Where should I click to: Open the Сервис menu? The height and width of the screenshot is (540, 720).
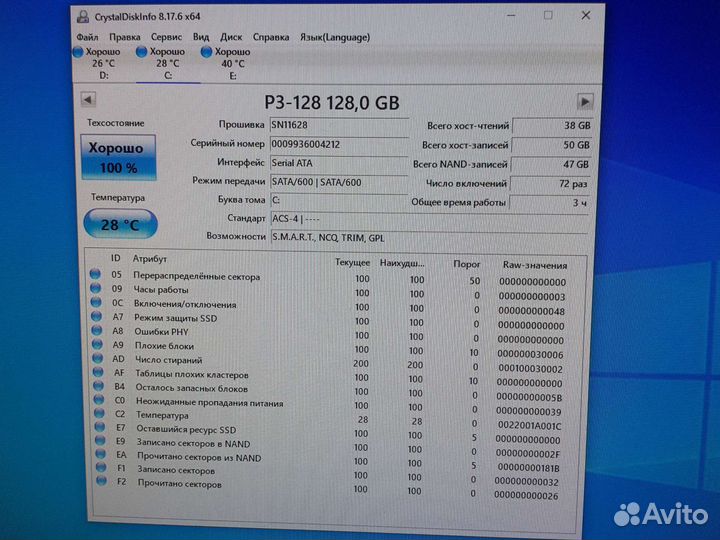click(x=166, y=37)
